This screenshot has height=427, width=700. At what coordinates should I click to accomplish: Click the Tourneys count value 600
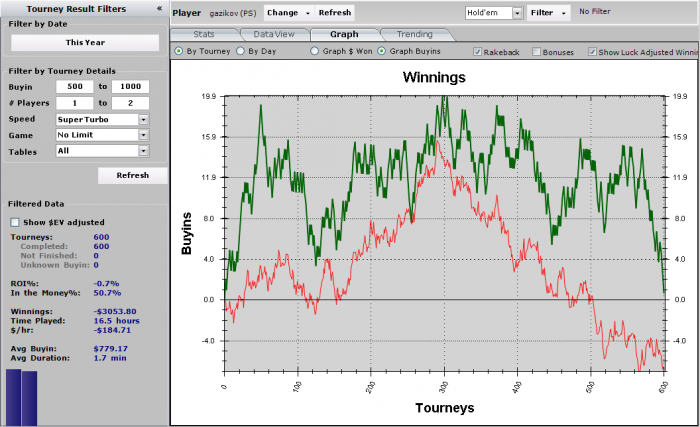(101, 237)
